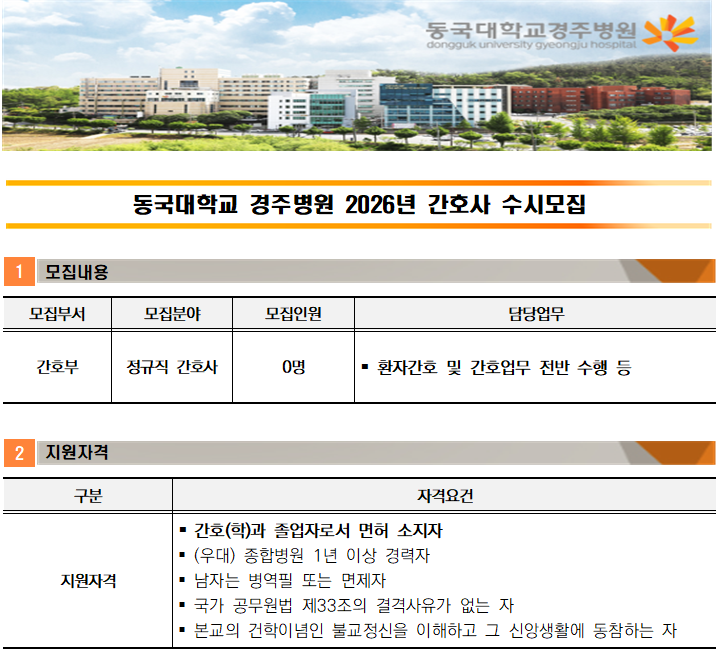The image size is (716, 659).
Task: Click the line (우대) 종합병원 1년 이상 경력자
Action: [x=312, y=556]
